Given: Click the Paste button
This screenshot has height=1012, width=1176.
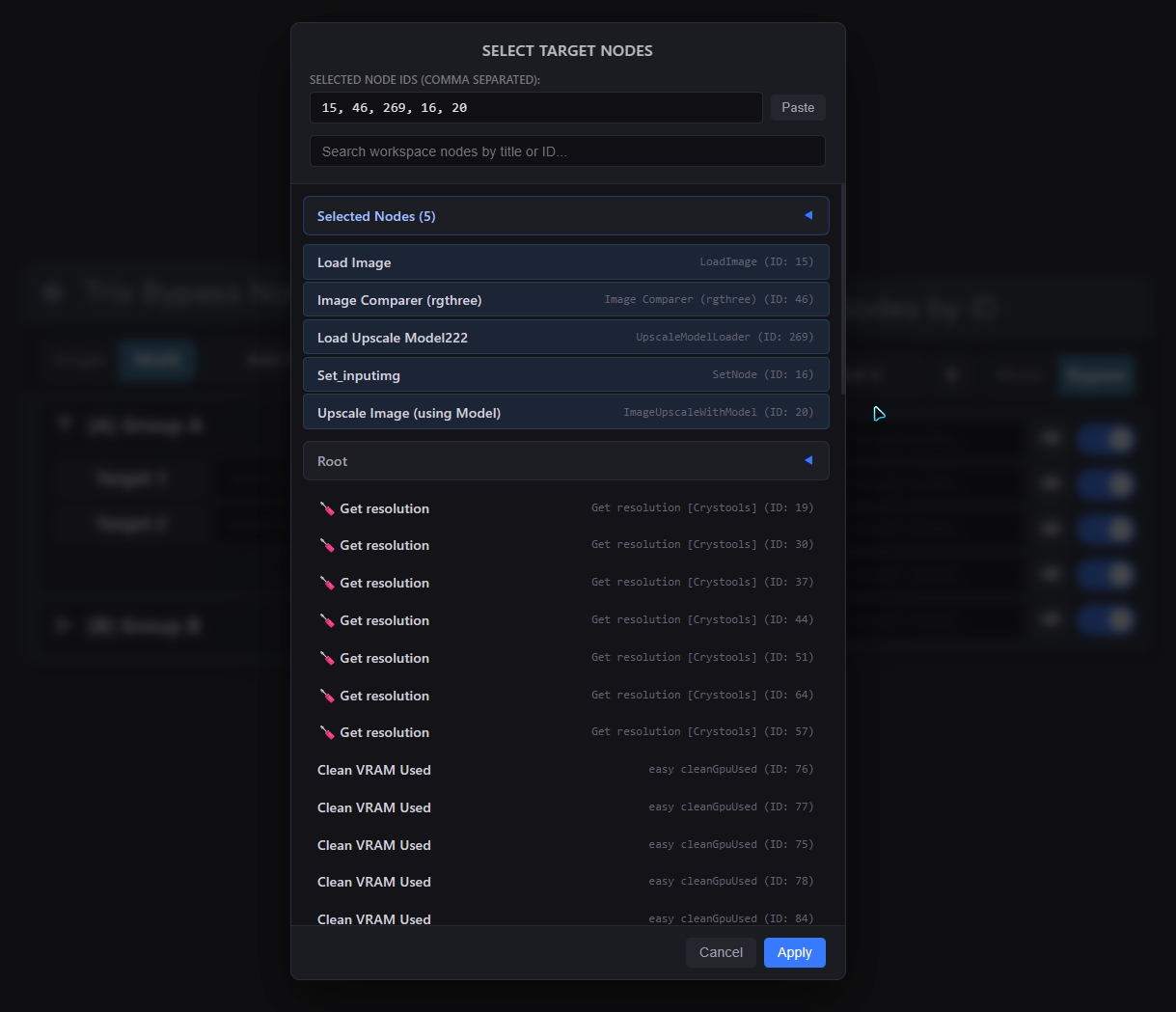Looking at the screenshot, I should (x=798, y=107).
